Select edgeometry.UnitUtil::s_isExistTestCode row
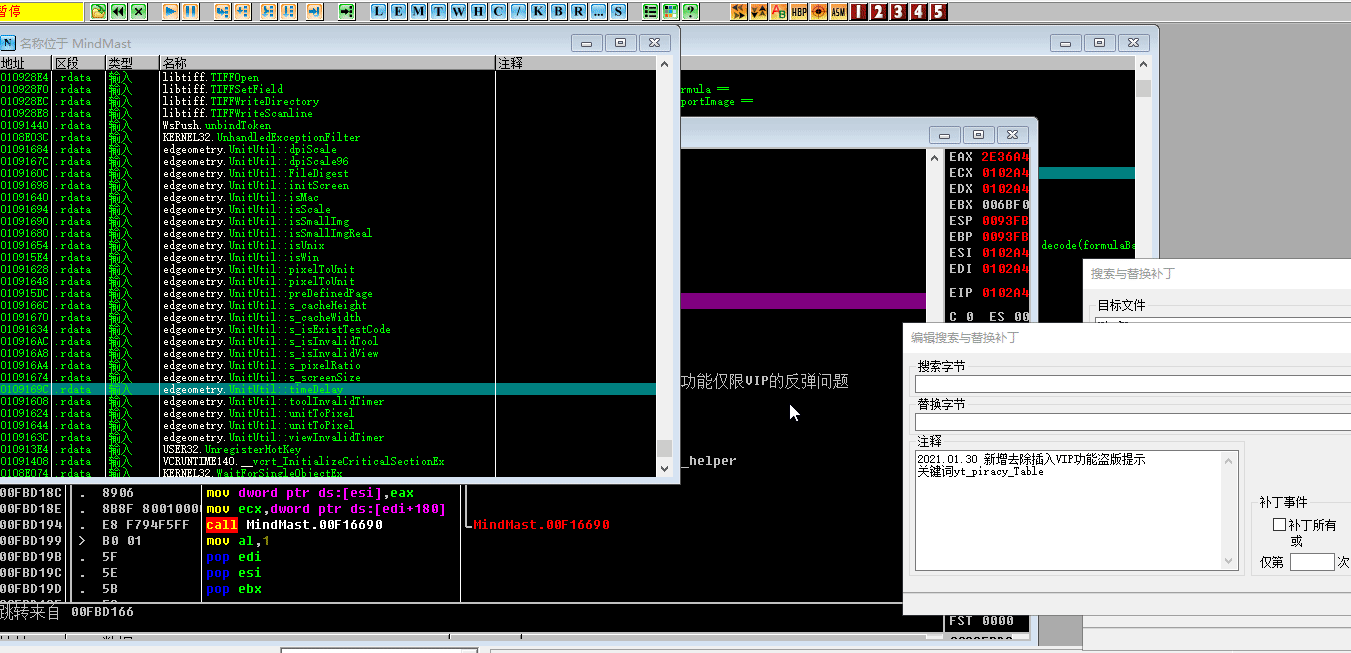Screen dimensions: 1351x653 coord(328,329)
